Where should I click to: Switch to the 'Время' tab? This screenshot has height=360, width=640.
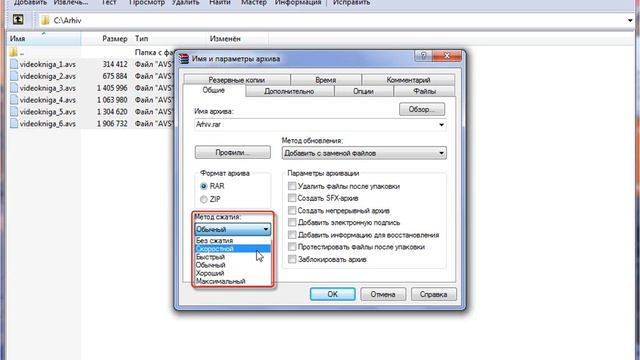pyautogui.click(x=326, y=80)
